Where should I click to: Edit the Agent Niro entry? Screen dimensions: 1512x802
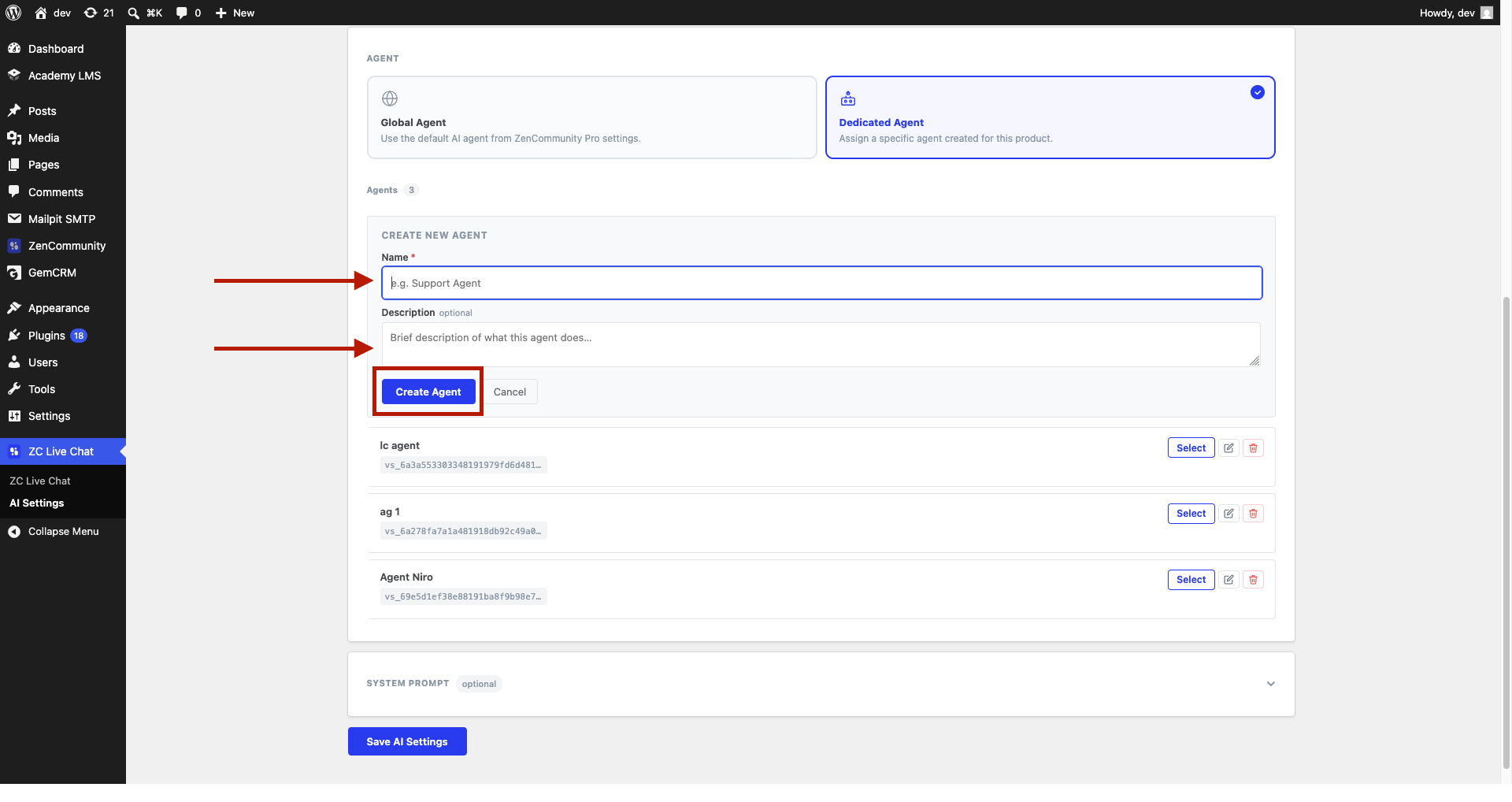coord(1228,580)
